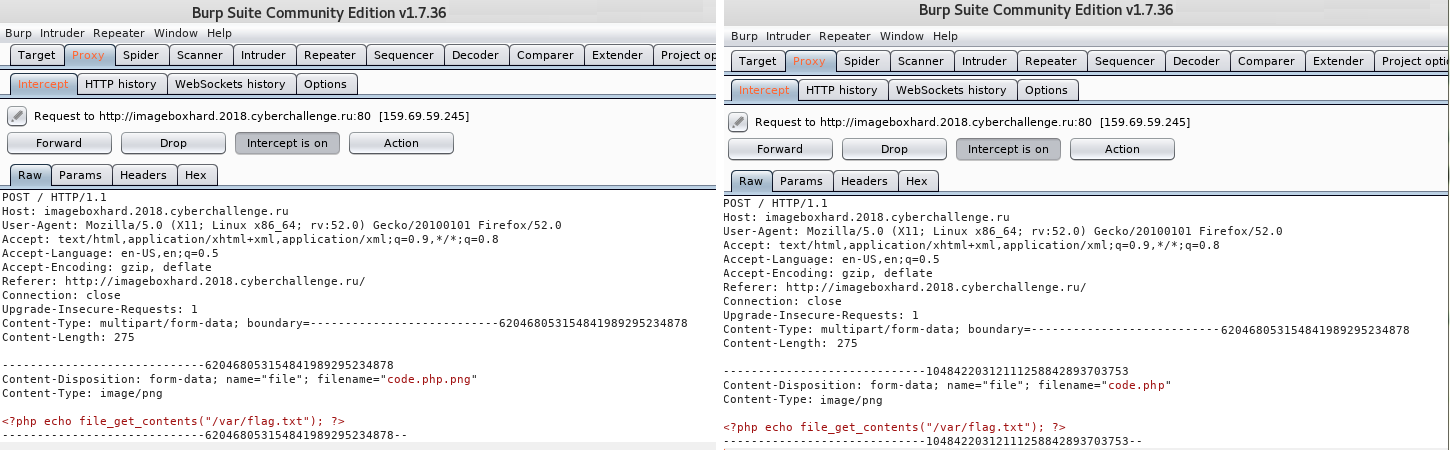The width and height of the screenshot is (1450, 450).
Task: Open Repeater menu in left window
Action: (x=119, y=33)
